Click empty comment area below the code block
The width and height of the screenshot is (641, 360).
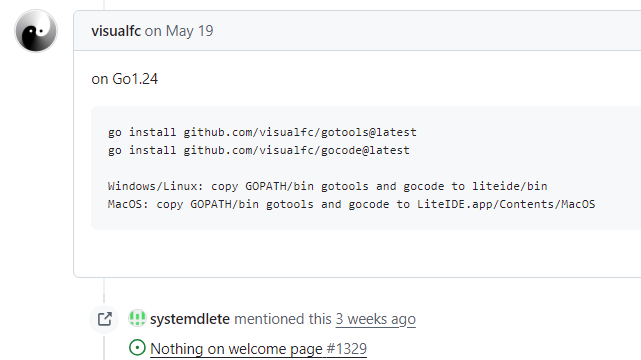point(356,253)
